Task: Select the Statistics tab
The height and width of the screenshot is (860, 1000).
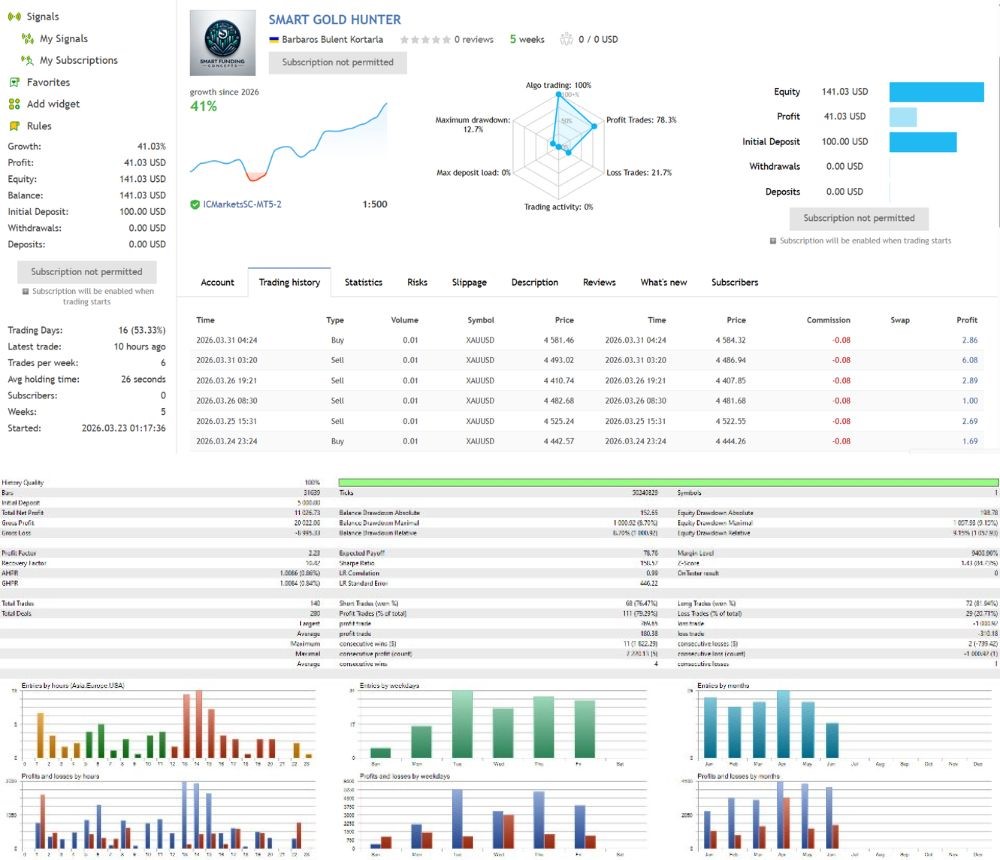Action: point(364,283)
